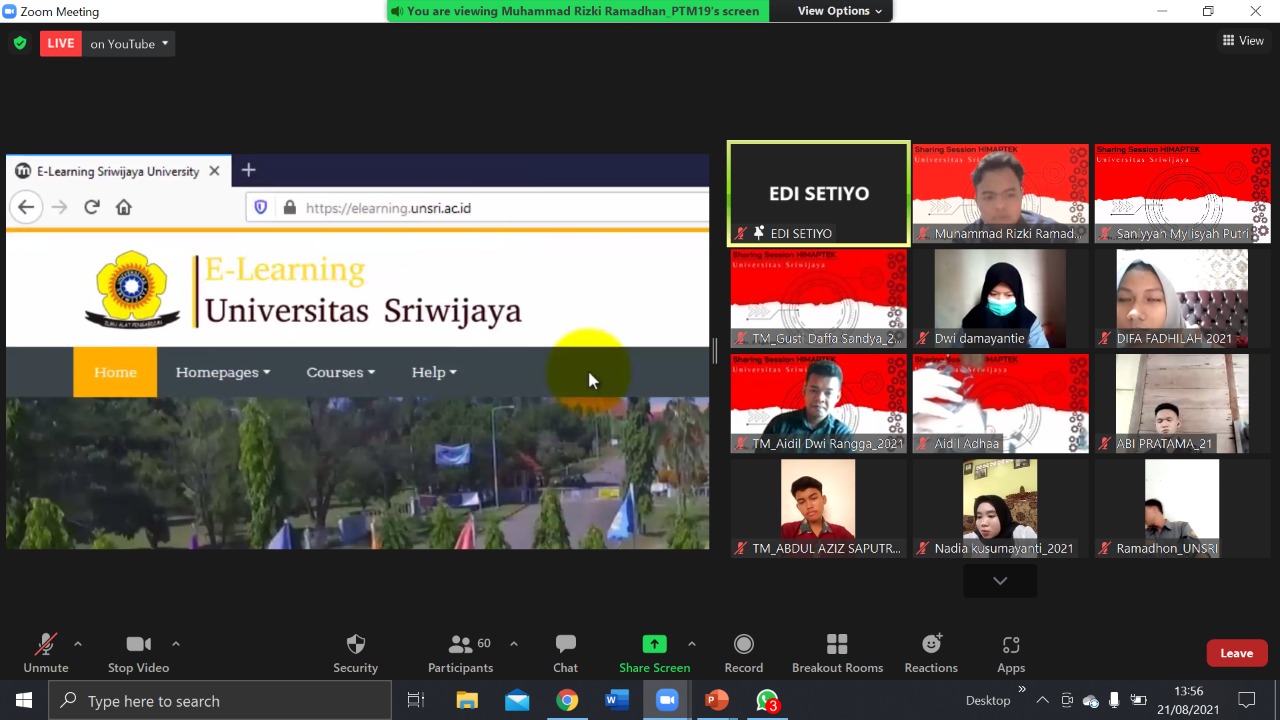Click the shared browser reload icon
1280x720 pixels.
[x=92, y=207]
